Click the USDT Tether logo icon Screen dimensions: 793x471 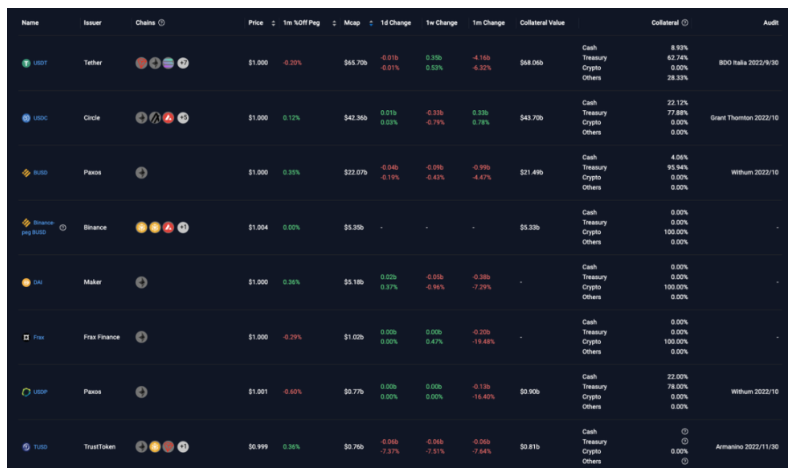(x=26, y=63)
